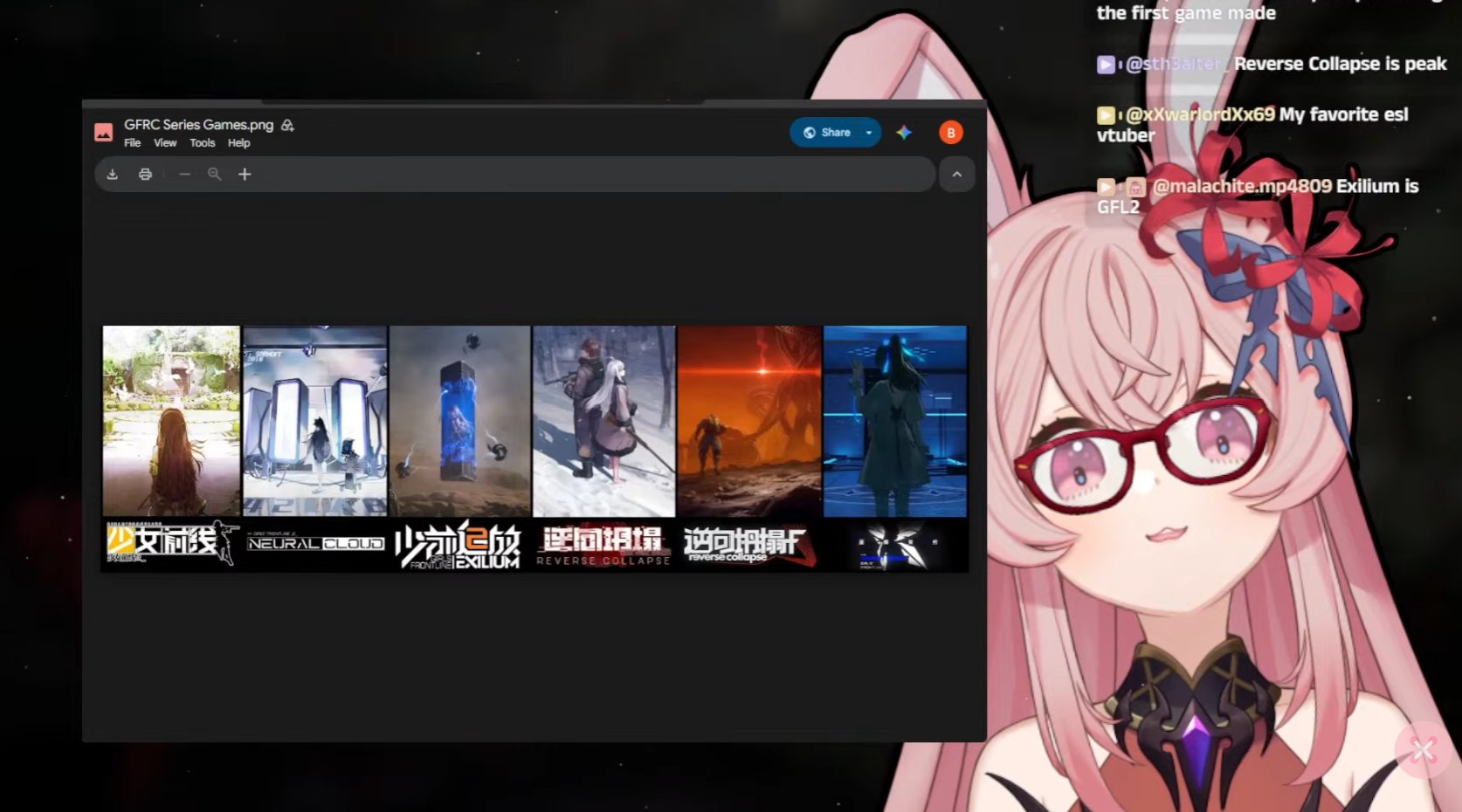Click the username @xXwarlordXx69 in chat

tap(1200, 114)
